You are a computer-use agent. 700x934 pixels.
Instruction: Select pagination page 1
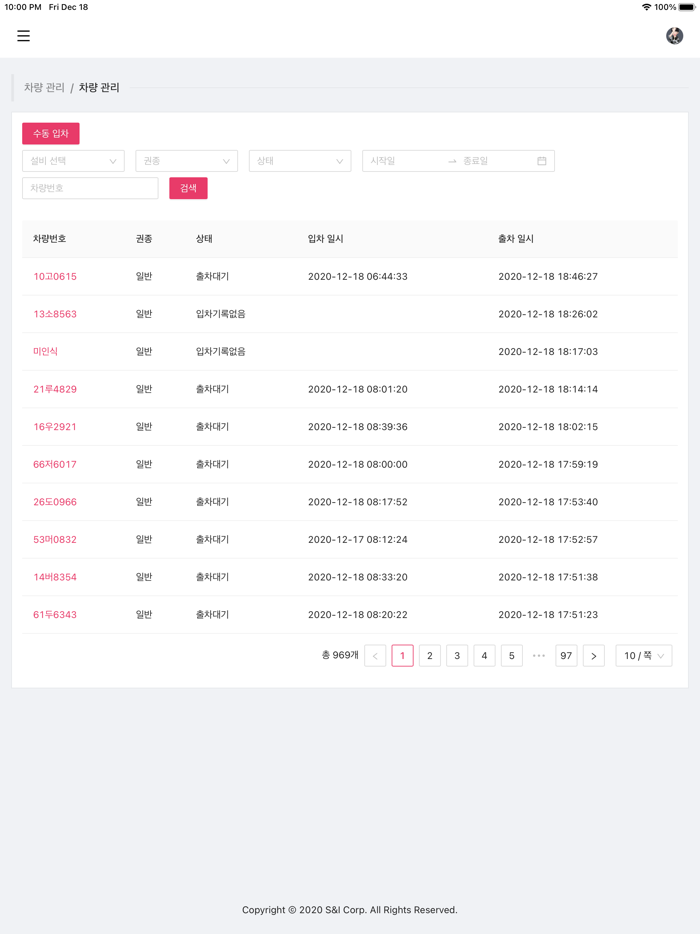[402, 656]
